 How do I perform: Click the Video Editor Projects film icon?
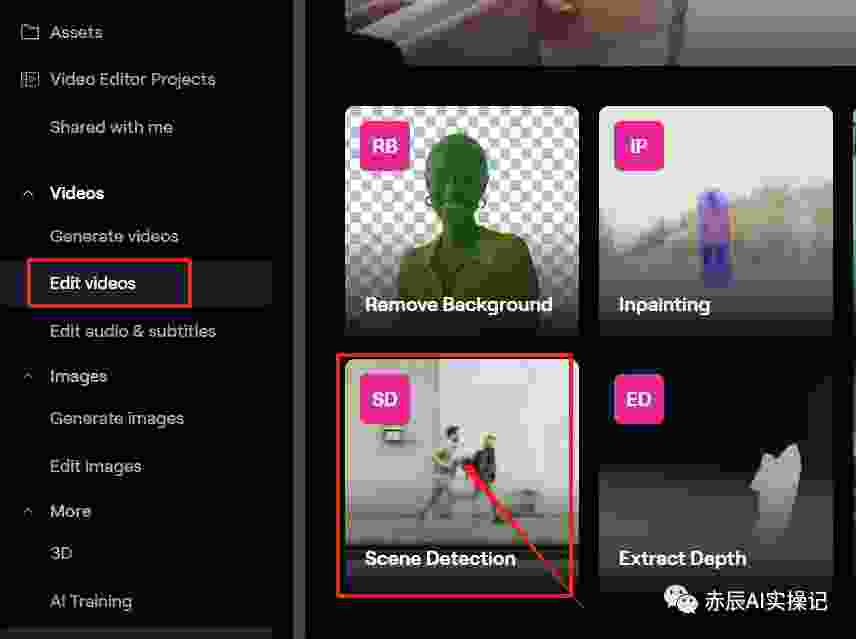(x=29, y=80)
